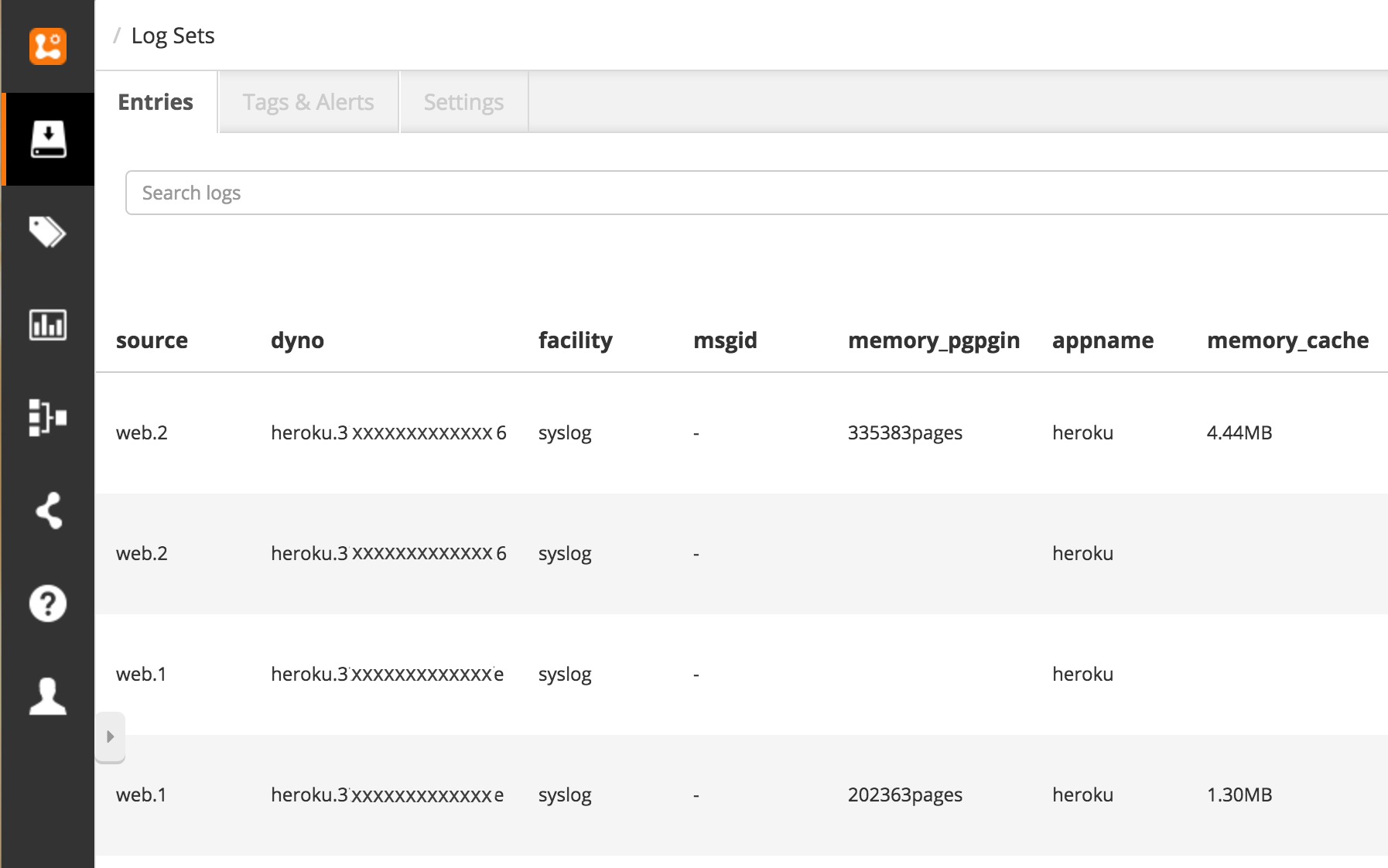Click the facility column header
Viewport: 1388px width, 868px height.
pyautogui.click(x=575, y=340)
